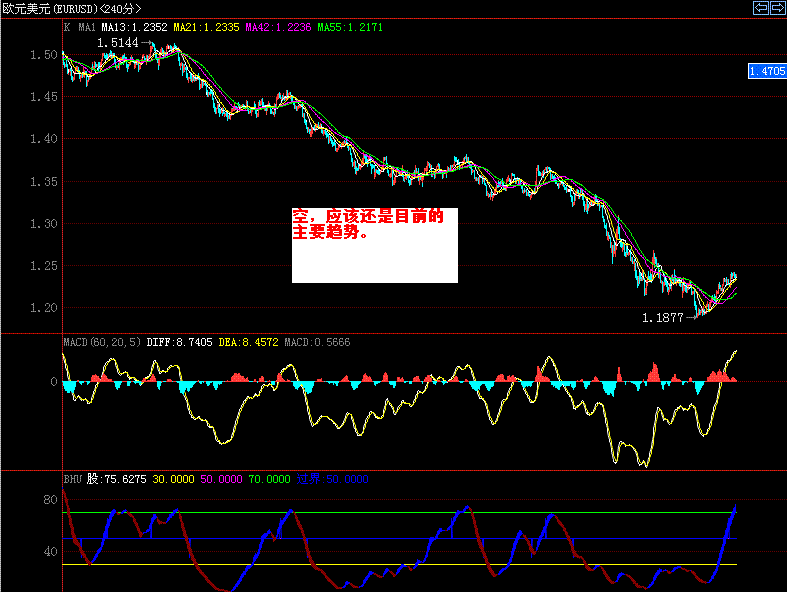Click the magenta 50.0000 level label
The image size is (789, 598).
click(221, 479)
